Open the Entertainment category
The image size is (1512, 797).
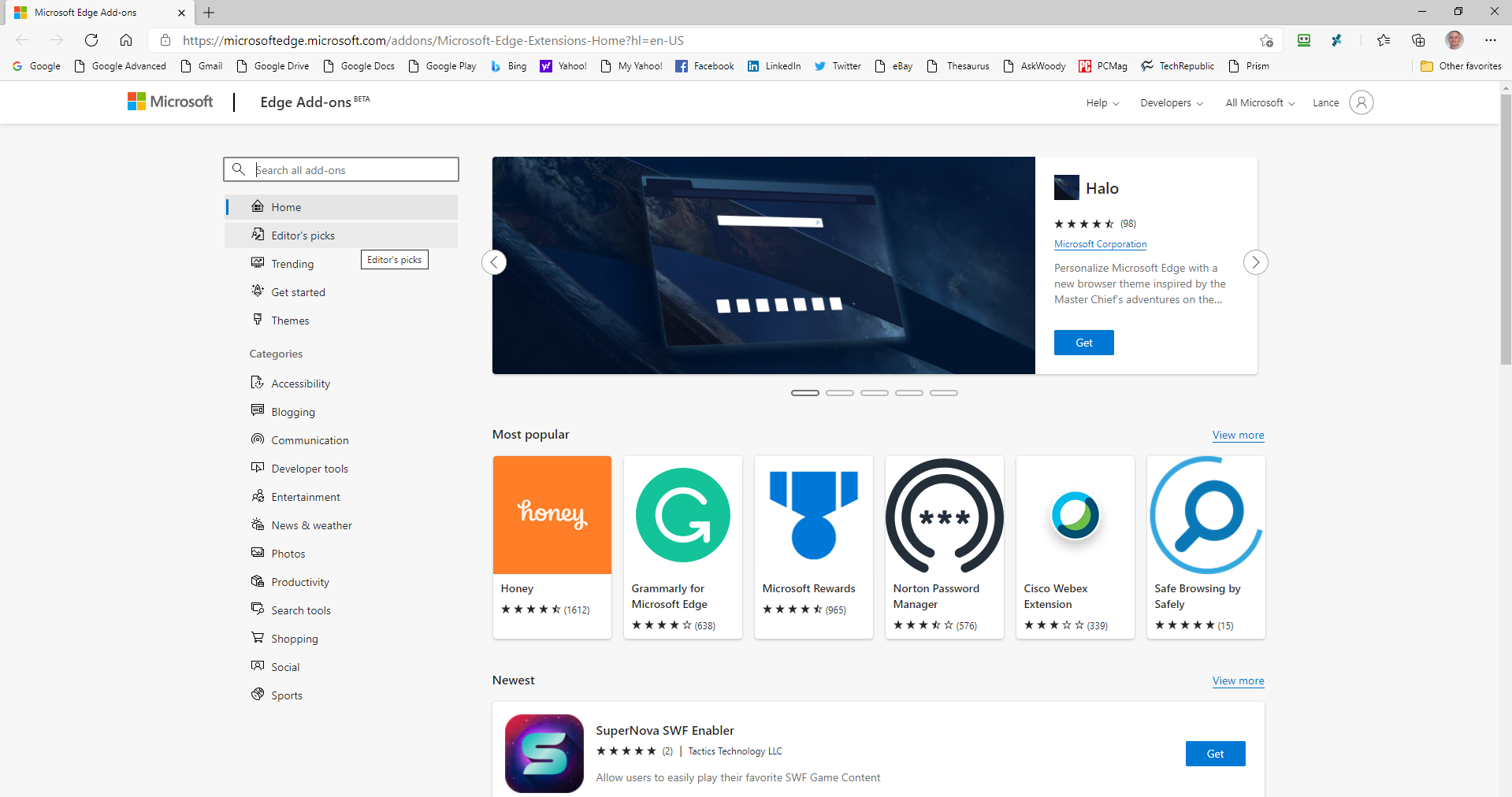(341, 497)
